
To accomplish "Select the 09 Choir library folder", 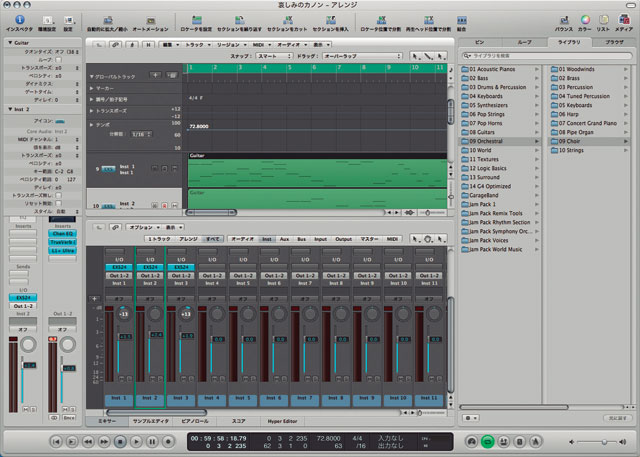I will (588, 141).
